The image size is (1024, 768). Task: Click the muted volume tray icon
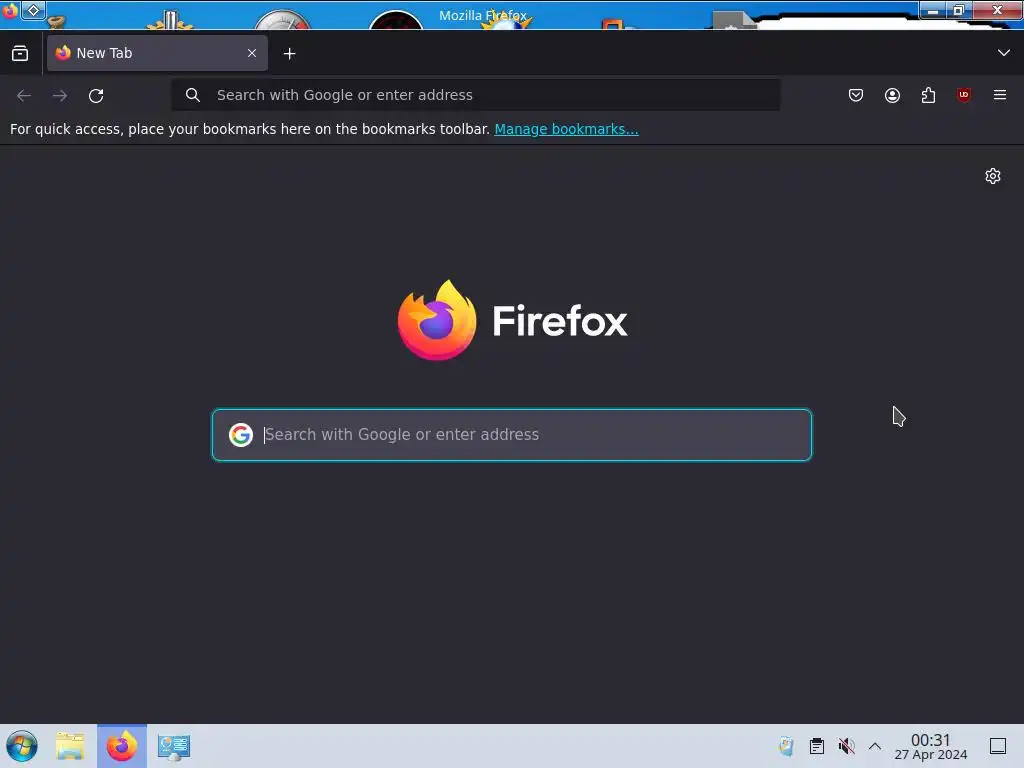(x=846, y=746)
